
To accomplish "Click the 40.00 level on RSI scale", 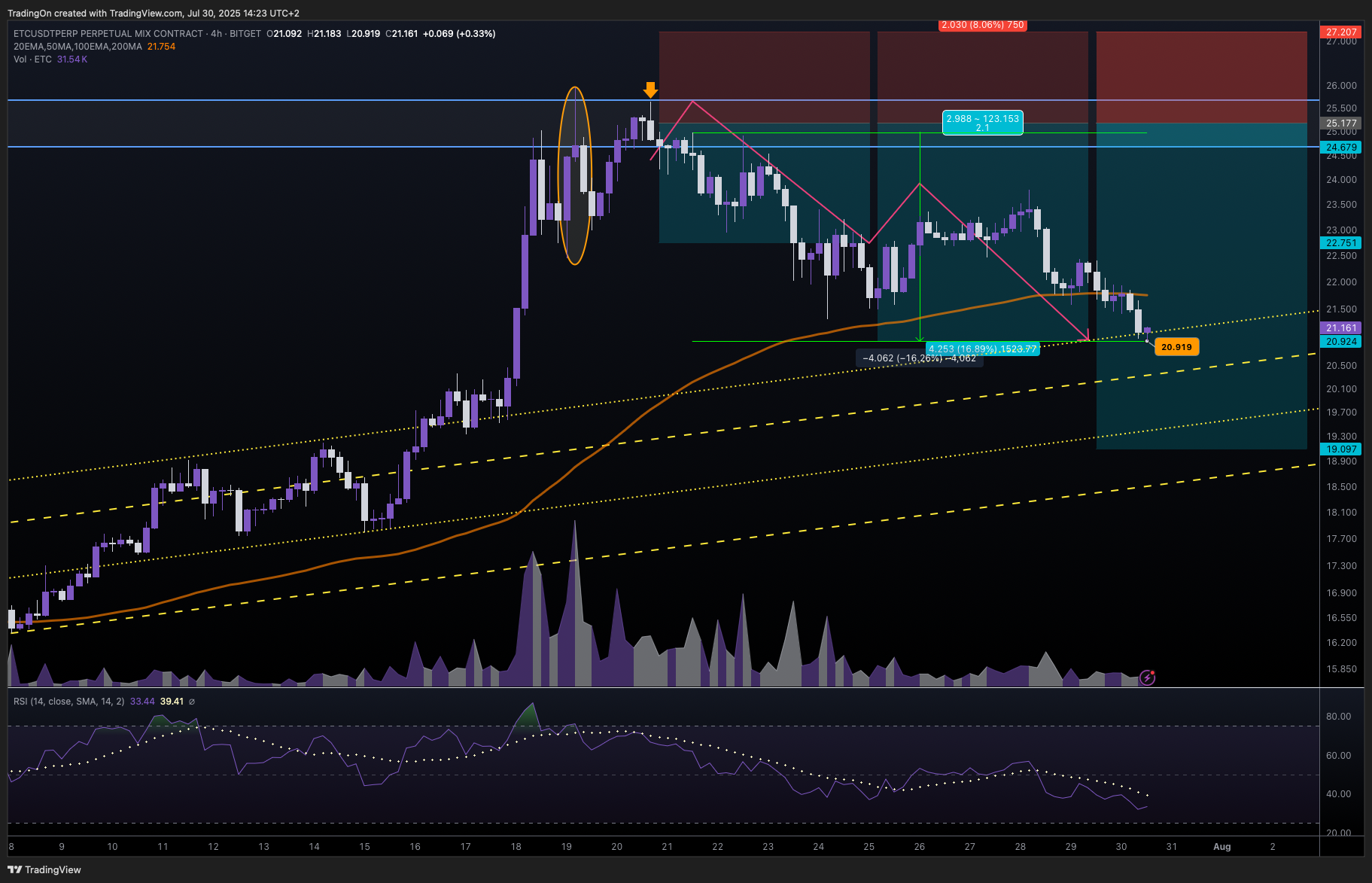I will [1338, 794].
